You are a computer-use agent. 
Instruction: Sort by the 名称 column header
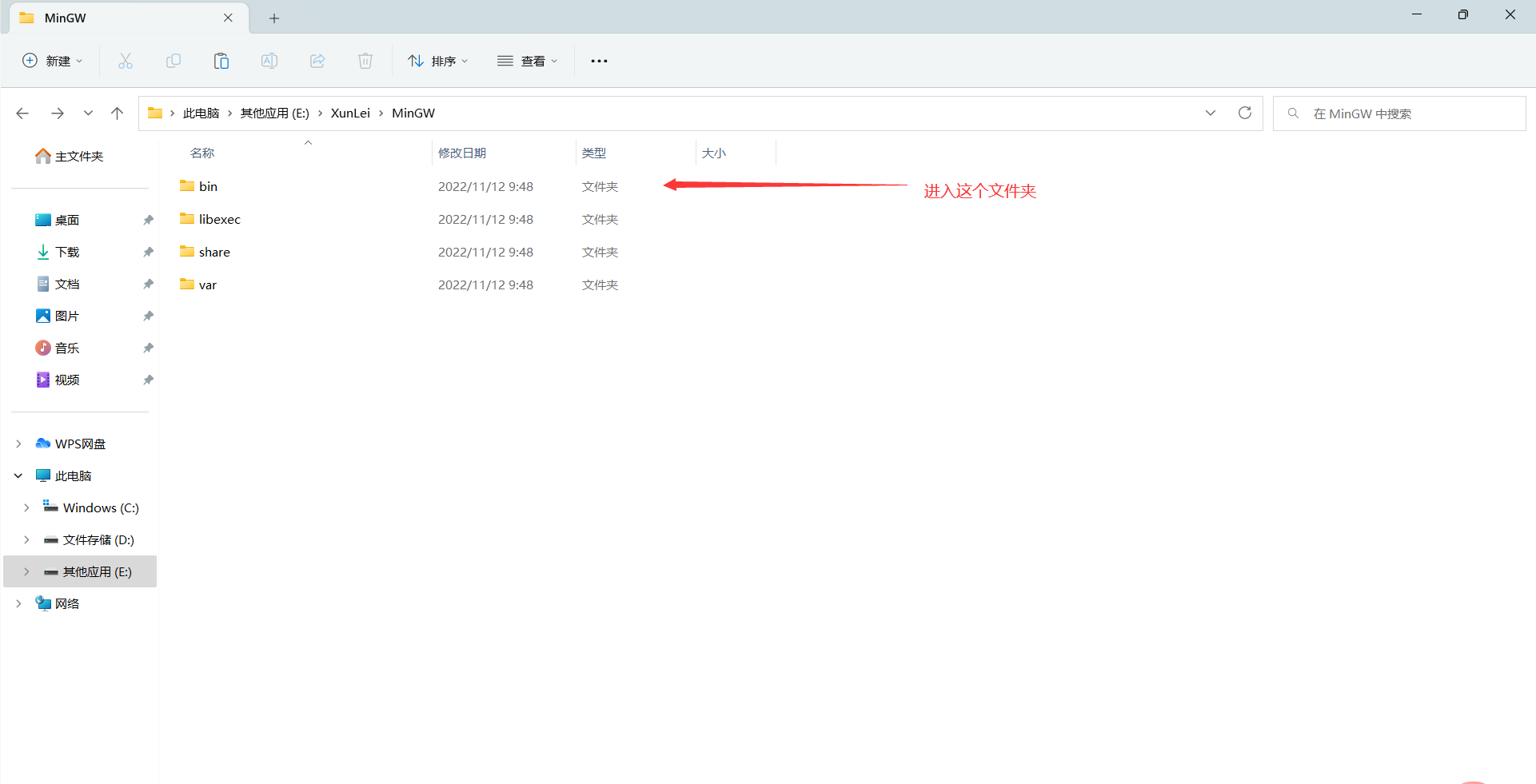point(202,153)
